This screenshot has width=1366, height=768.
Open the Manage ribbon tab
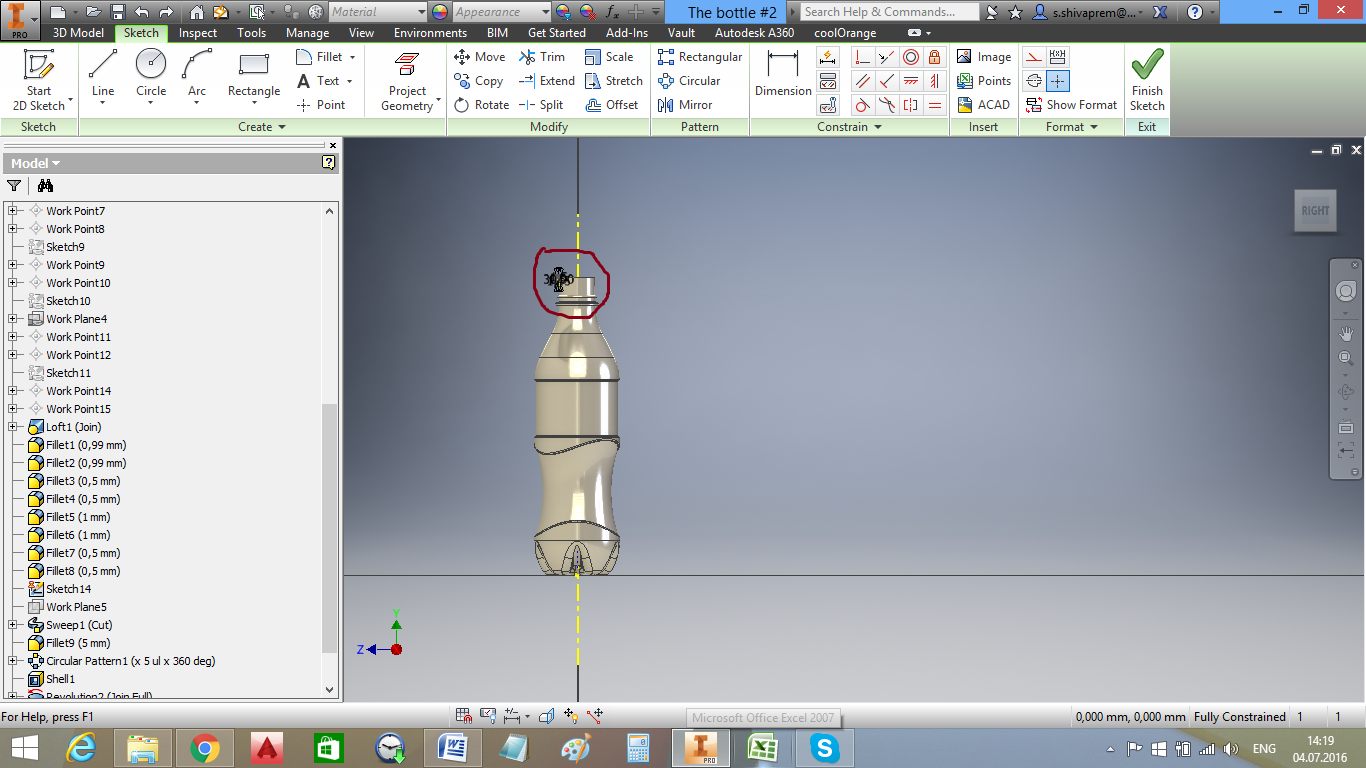[308, 33]
